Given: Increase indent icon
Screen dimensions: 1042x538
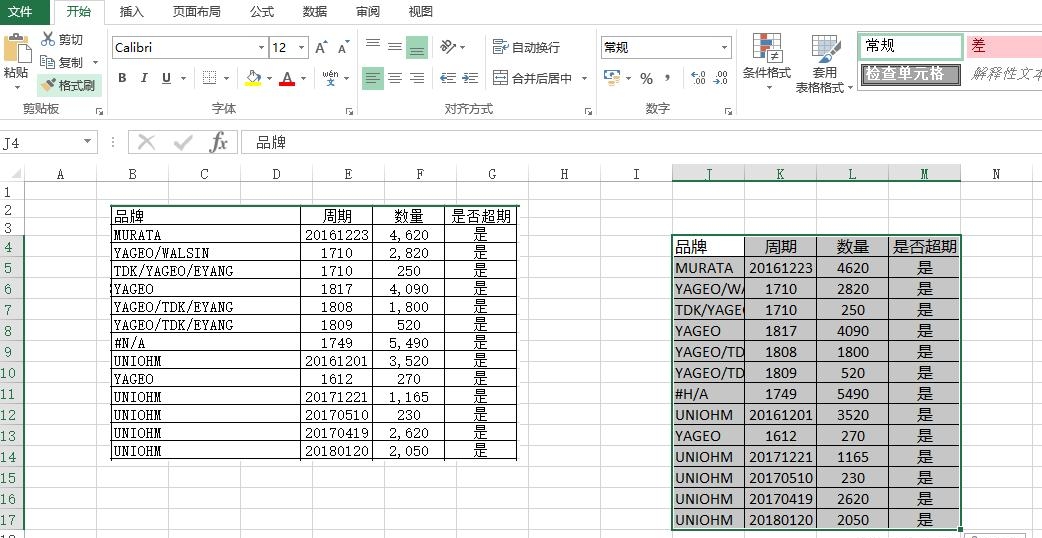Looking at the screenshot, I should 470,78.
